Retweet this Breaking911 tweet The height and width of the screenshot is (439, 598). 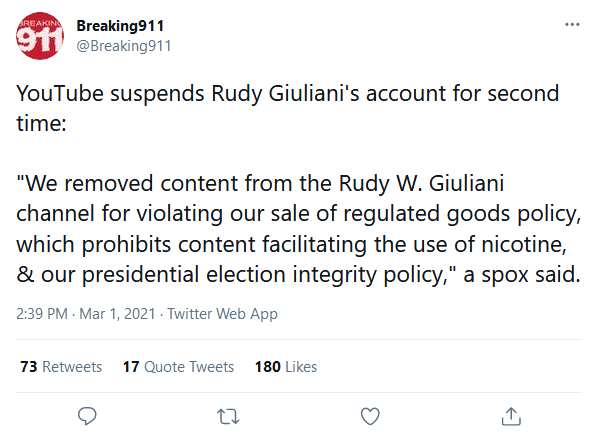[x=228, y=416]
